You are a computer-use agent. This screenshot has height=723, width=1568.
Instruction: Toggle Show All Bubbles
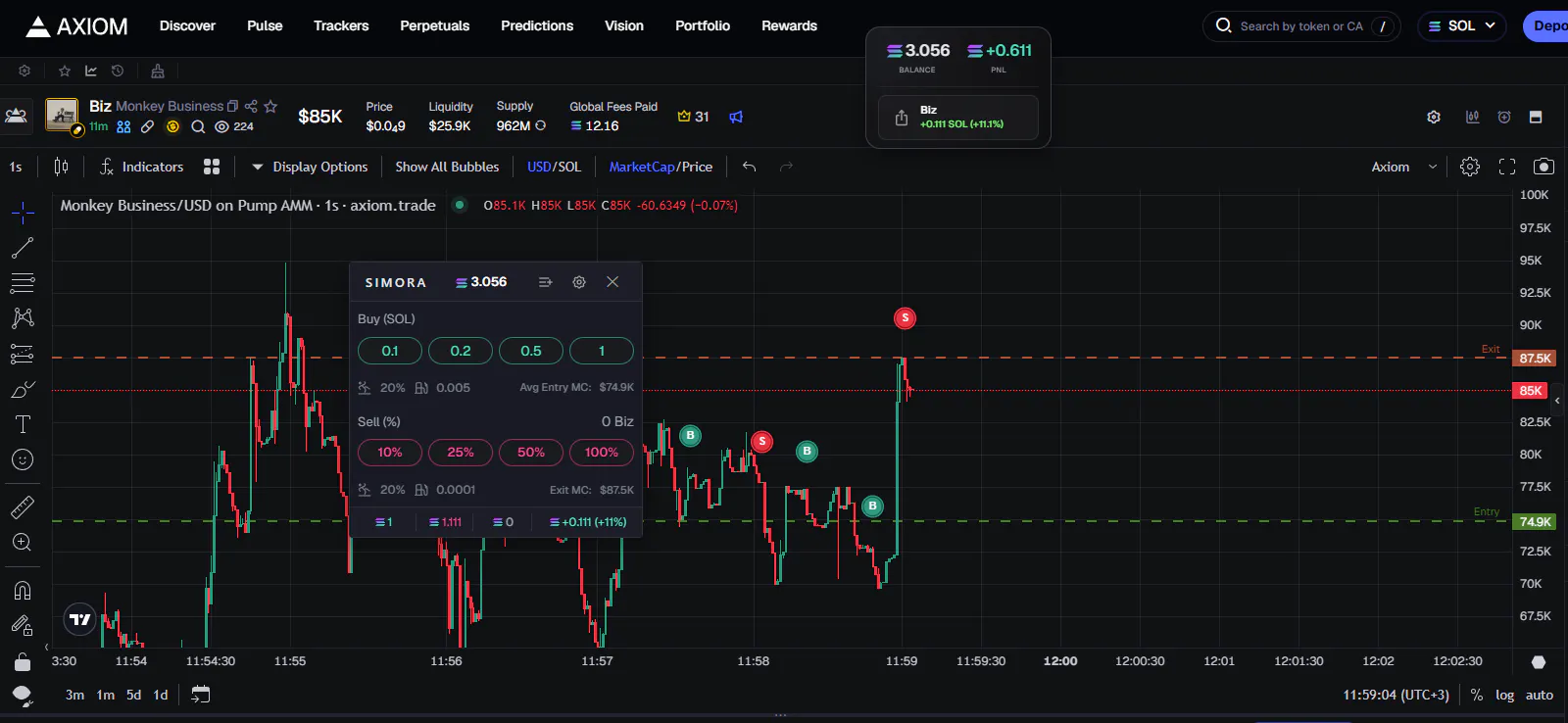(447, 167)
